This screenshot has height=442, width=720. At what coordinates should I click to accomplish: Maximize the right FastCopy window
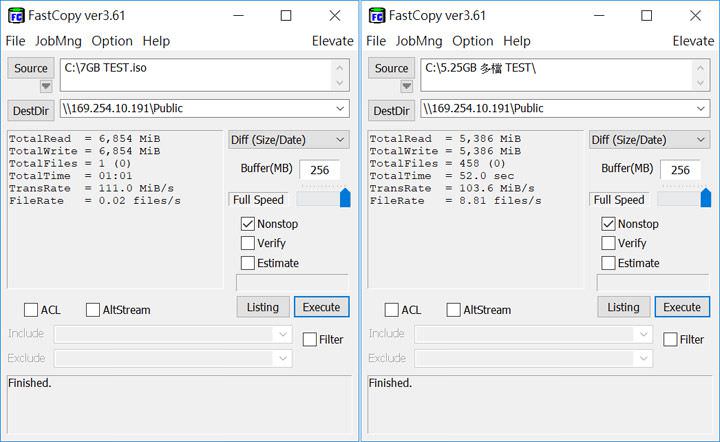click(646, 16)
